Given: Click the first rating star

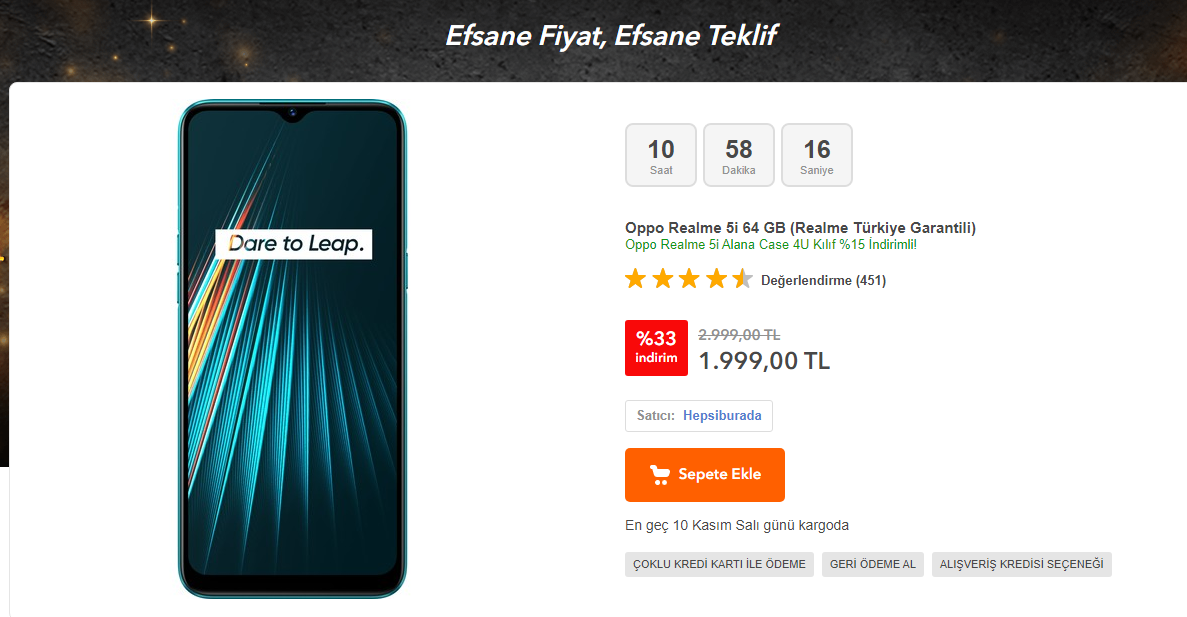Looking at the screenshot, I should (636, 279).
